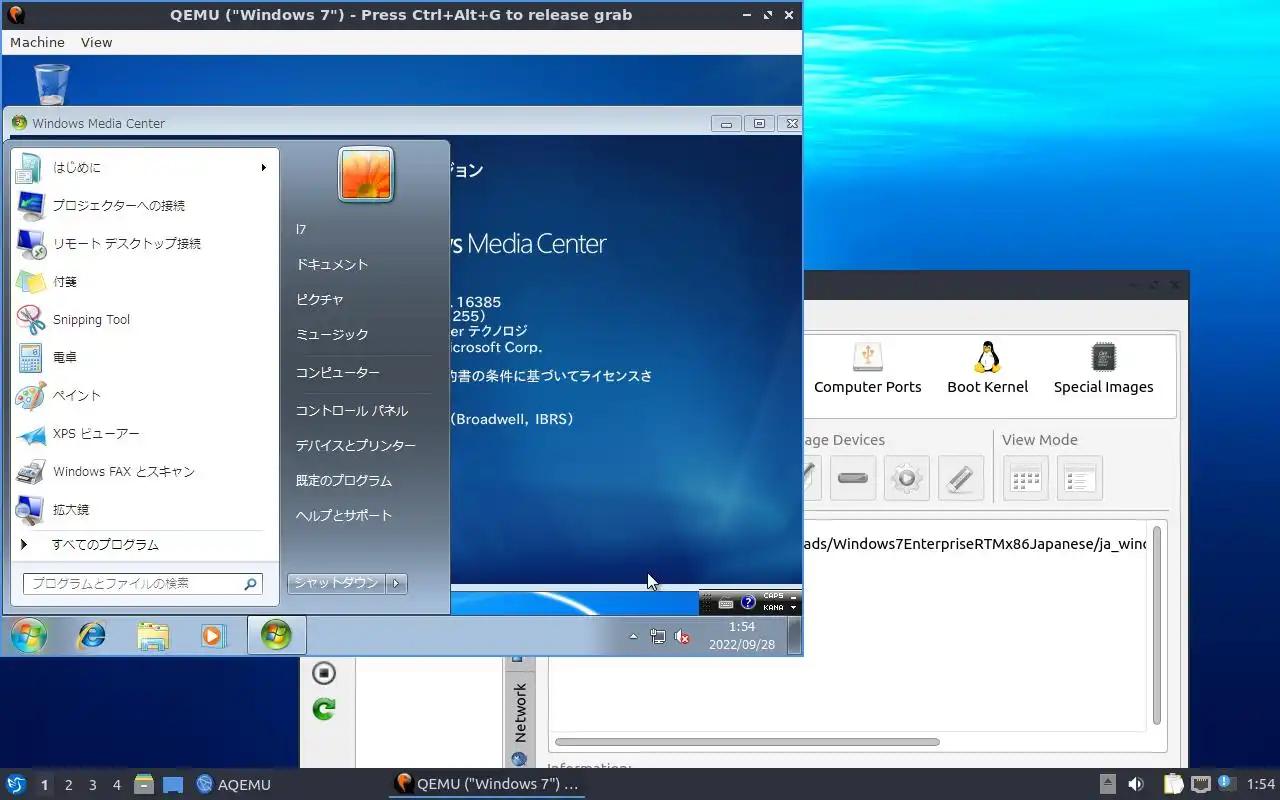
Task: Open the file manager from Linux panel
Action: [x=144, y=785]
